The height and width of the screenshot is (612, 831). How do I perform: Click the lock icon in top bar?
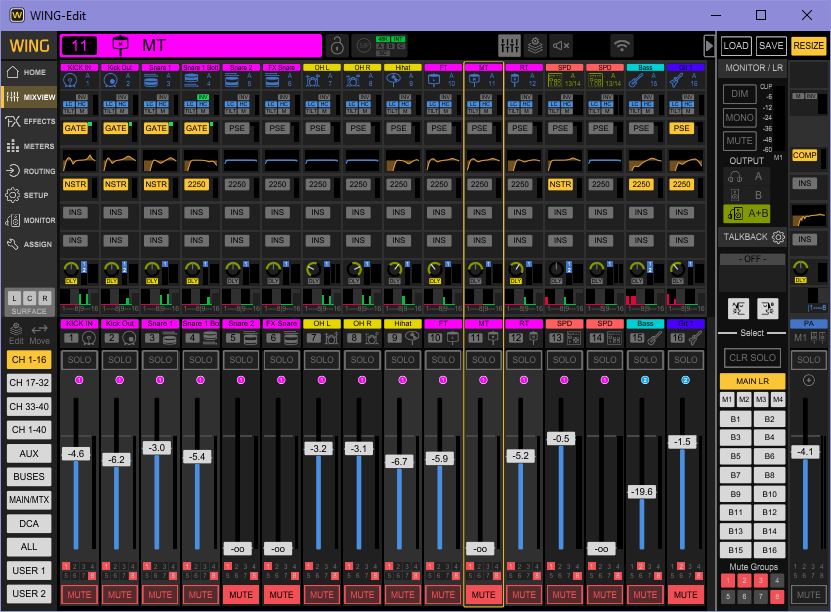click(338, 45)
